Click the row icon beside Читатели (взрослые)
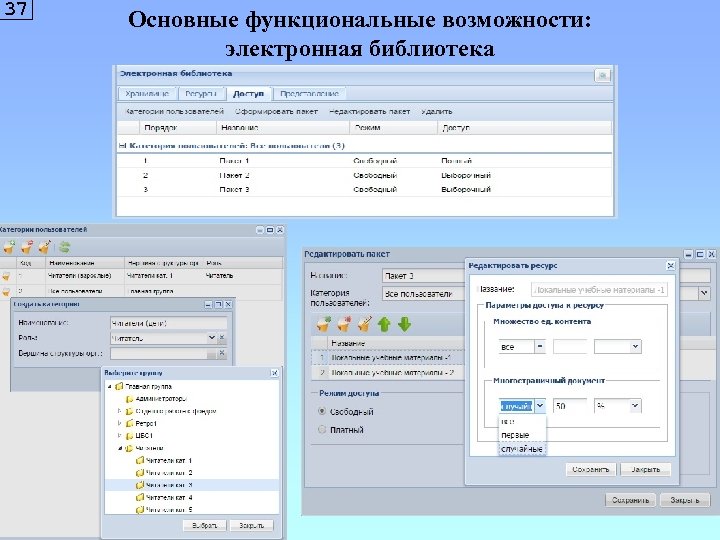 point(6,276)
